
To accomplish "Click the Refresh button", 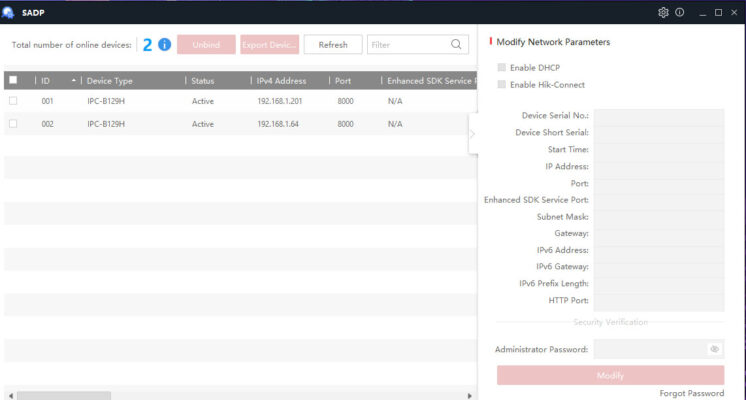I will pyautogui.click(x=333, y=45).
